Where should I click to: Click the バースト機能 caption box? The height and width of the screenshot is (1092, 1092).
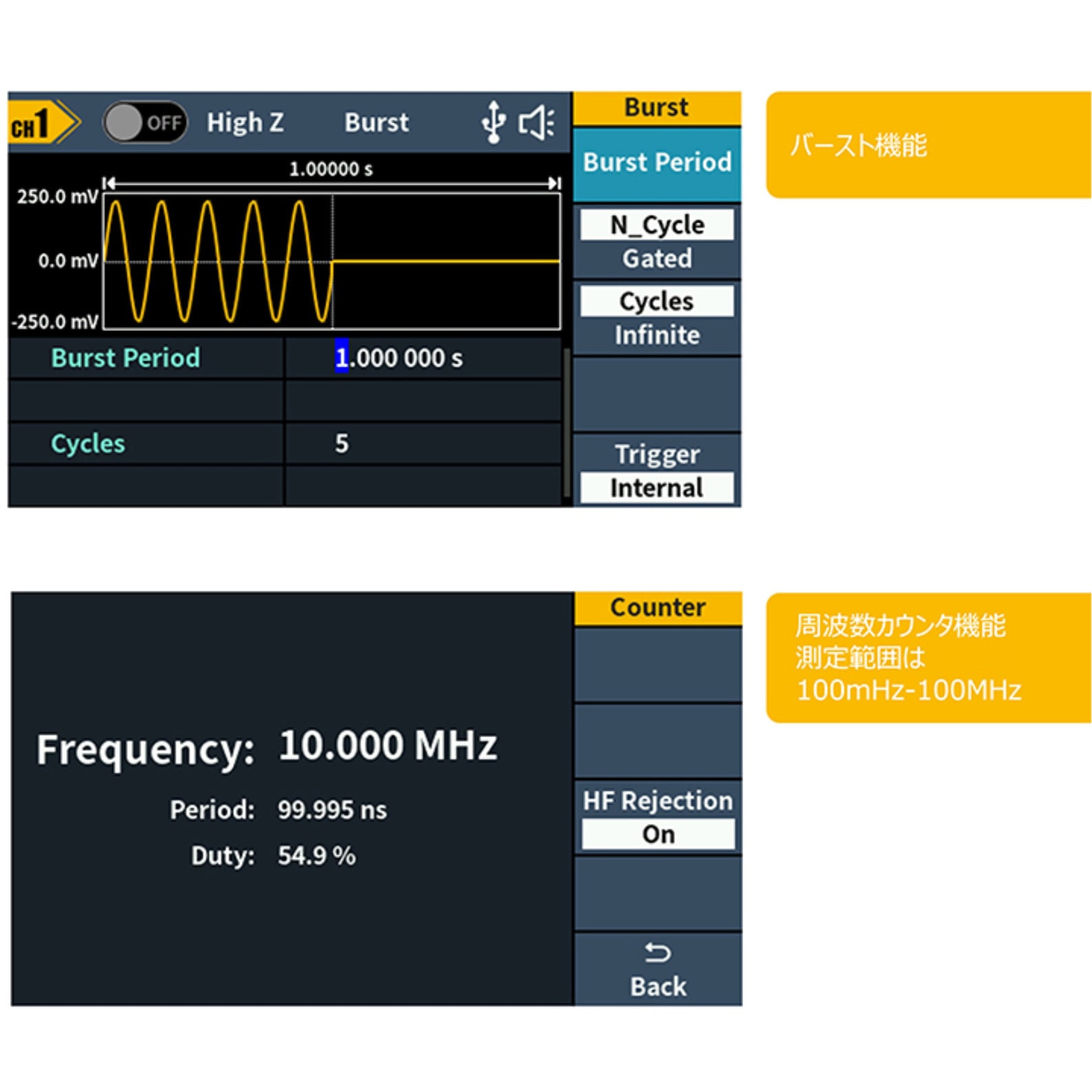pyautogui.click(x=929, y=145)
